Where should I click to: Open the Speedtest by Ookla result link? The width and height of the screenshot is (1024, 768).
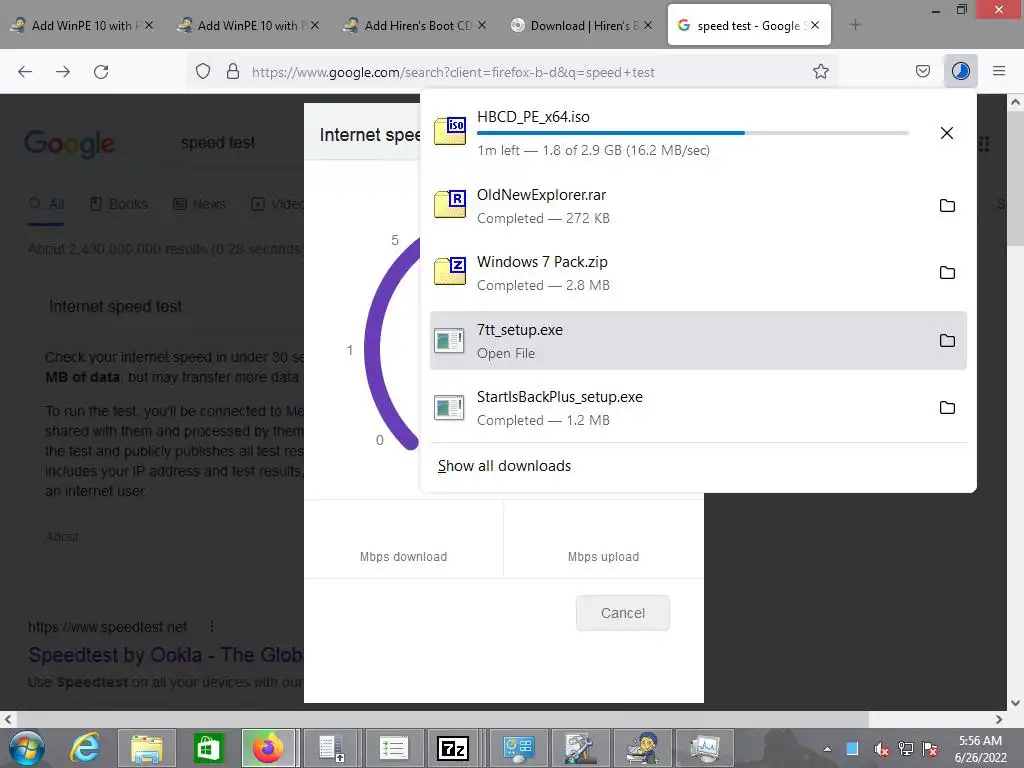[x=166, y=654]
